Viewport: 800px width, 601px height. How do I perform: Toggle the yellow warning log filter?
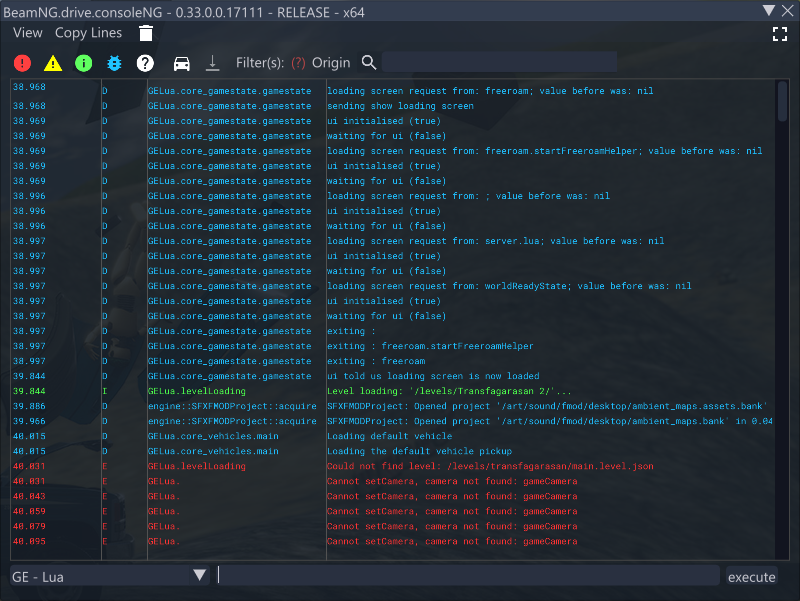coord(53,63)
